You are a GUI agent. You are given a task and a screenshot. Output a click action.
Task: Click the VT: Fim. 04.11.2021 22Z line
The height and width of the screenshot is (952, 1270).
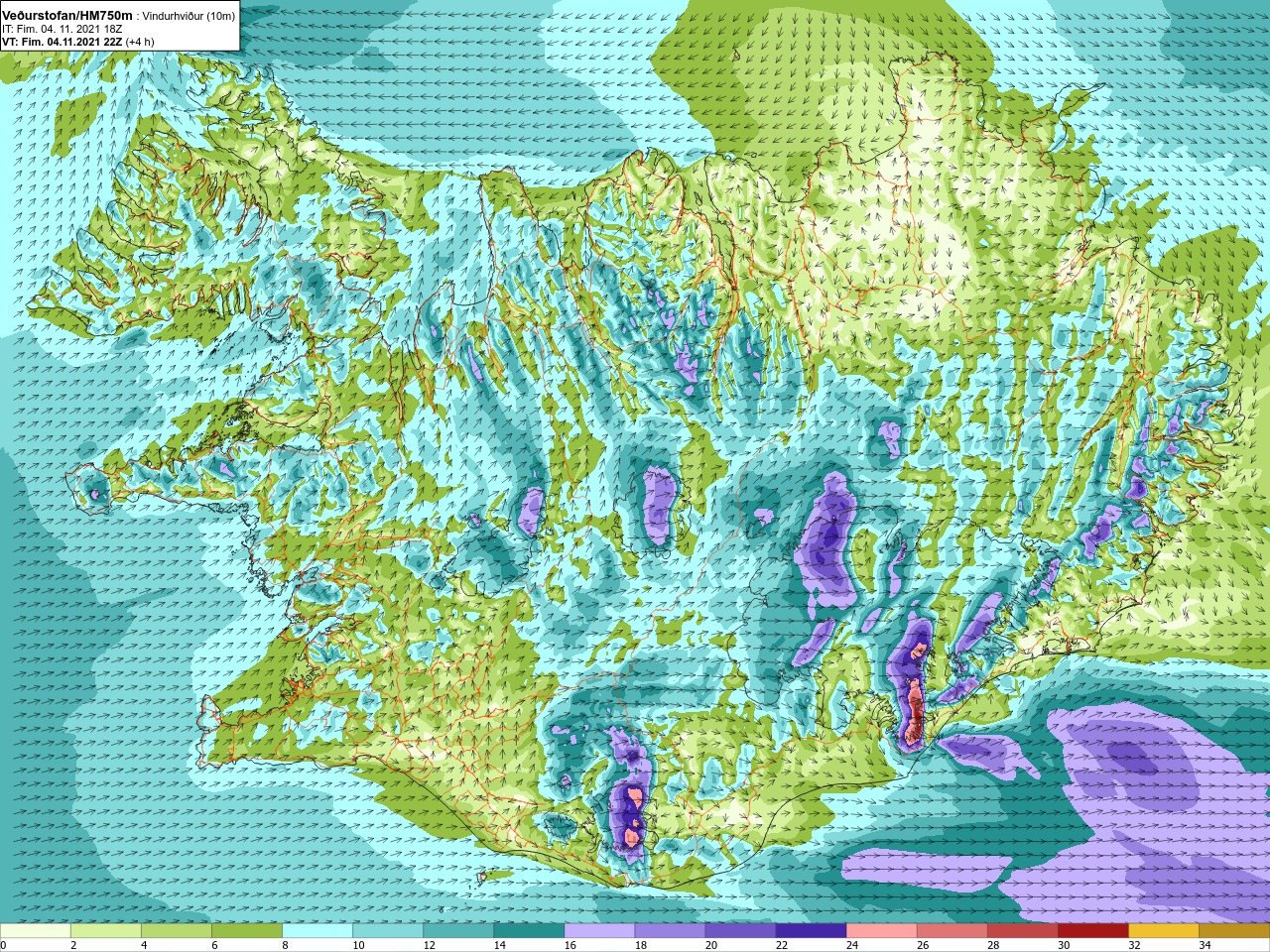63,42
